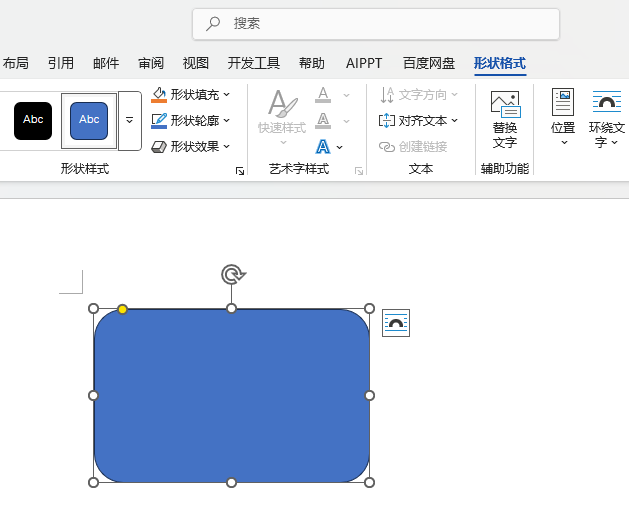Click the alt text (替换文字) button
The height and width of the screenshot is (523, 629).
[x=505, y=118]
